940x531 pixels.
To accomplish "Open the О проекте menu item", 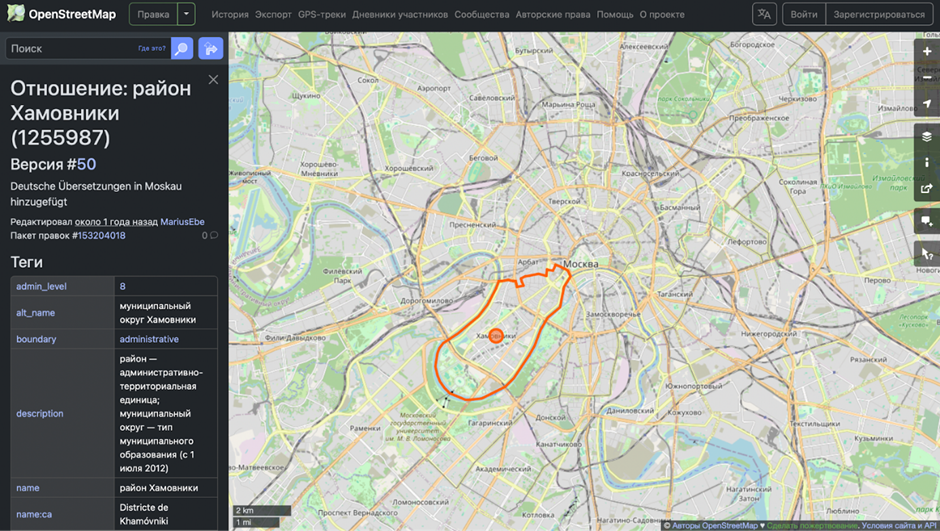I will coord(662,14).
